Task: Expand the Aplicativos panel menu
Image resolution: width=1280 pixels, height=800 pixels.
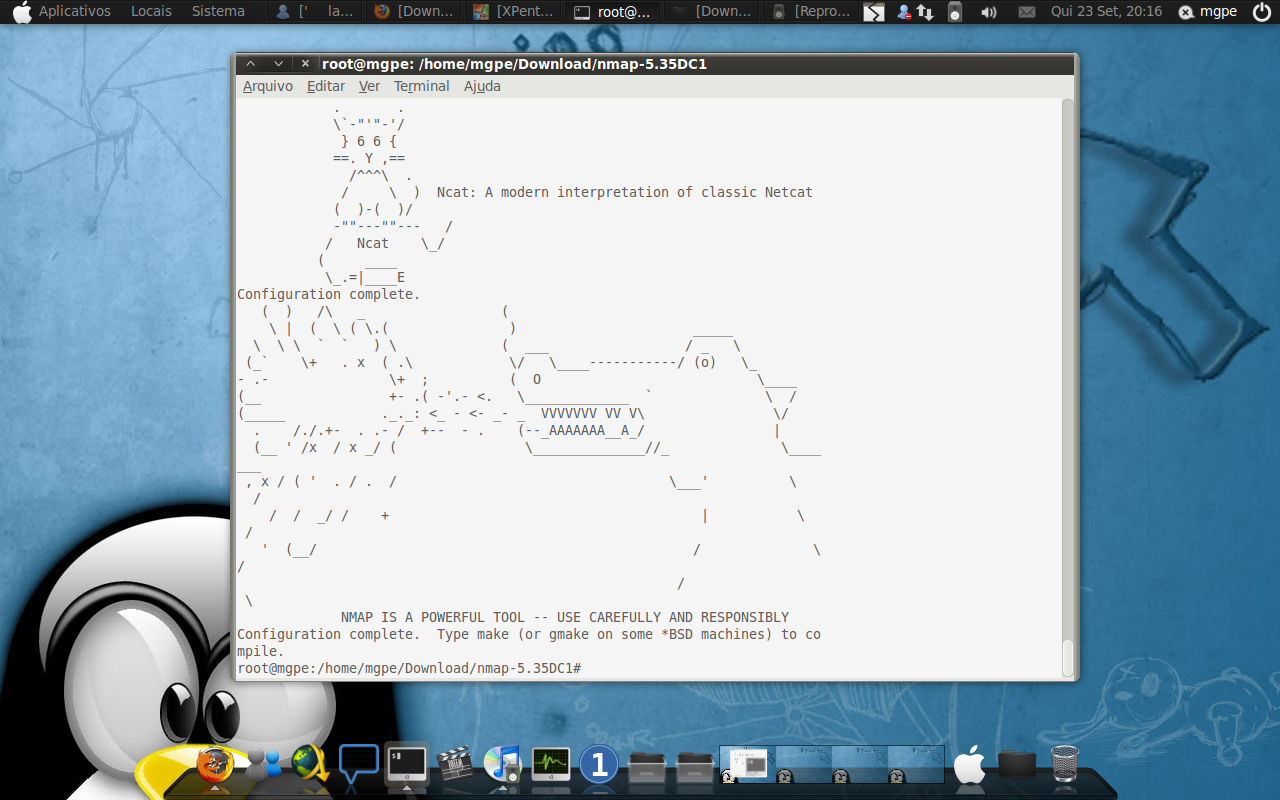Action: coord(74,11)
